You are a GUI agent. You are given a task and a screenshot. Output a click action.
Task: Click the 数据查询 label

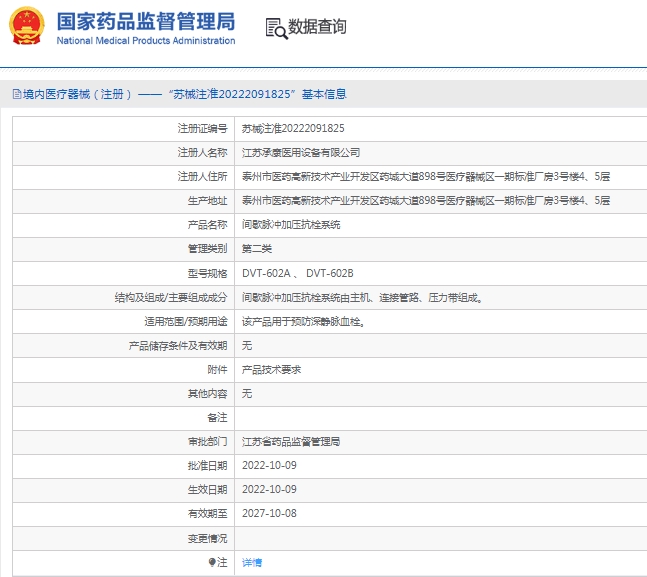pos(317,27)
